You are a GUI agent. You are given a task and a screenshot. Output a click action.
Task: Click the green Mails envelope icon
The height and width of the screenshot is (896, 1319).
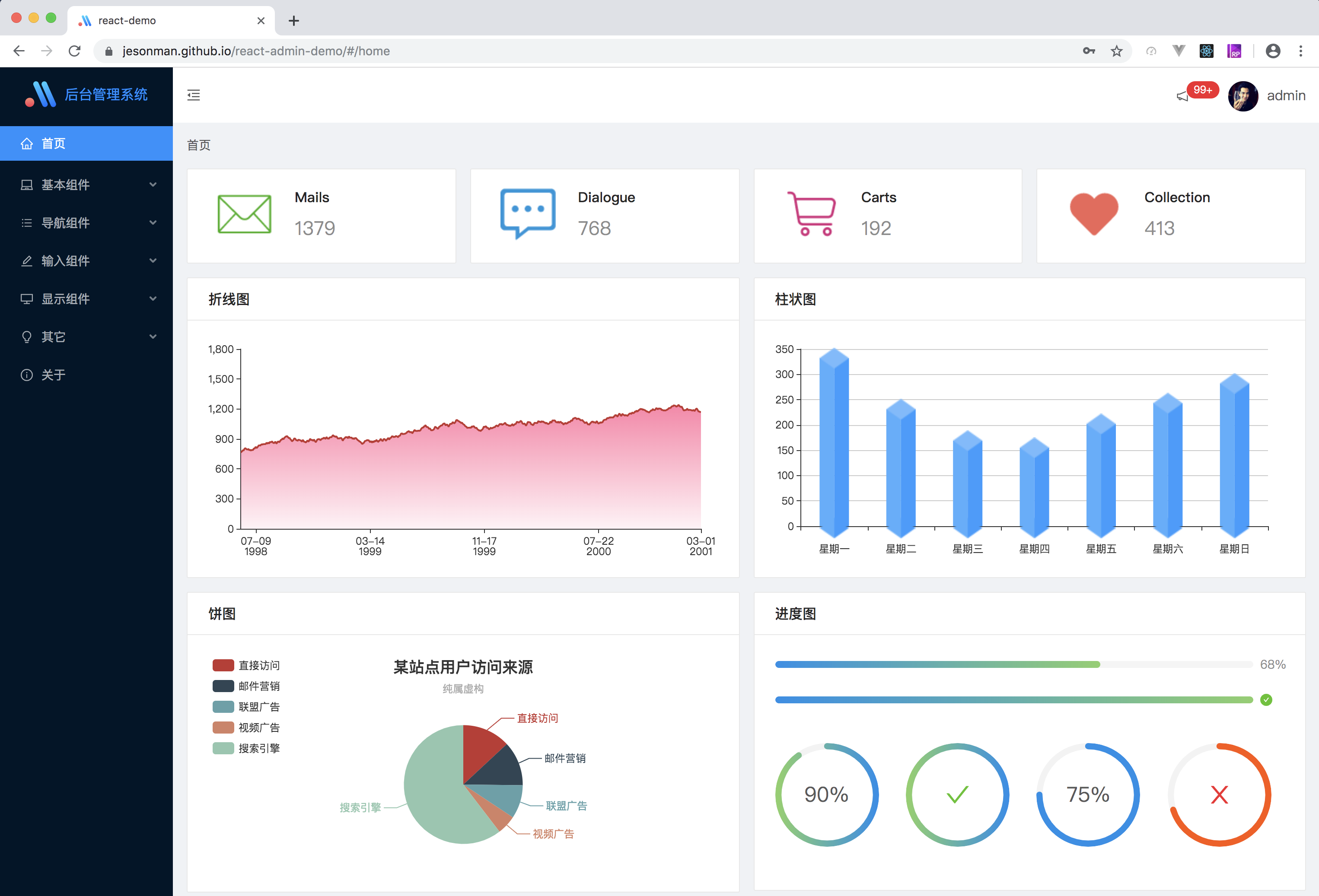[244, 214]
